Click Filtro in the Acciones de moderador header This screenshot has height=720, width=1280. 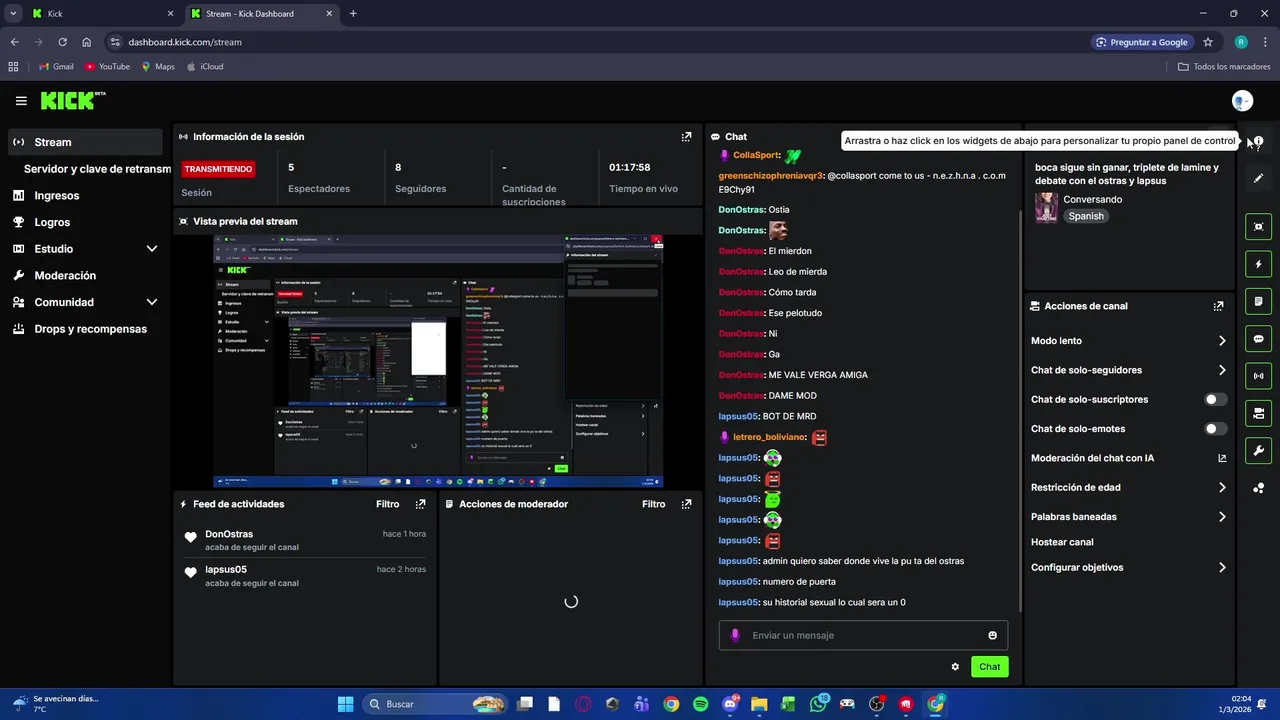coord(653,504)
